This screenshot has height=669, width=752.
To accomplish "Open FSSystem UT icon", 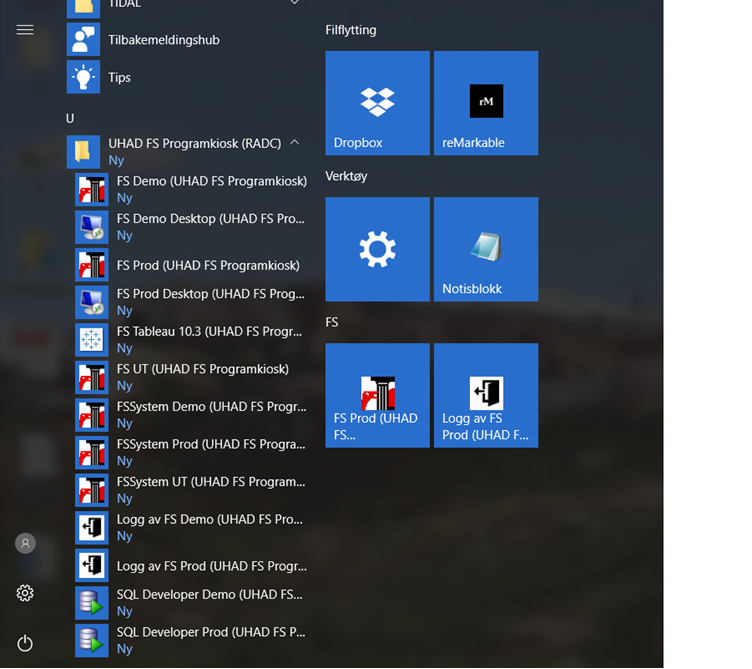I will (92, 490).
